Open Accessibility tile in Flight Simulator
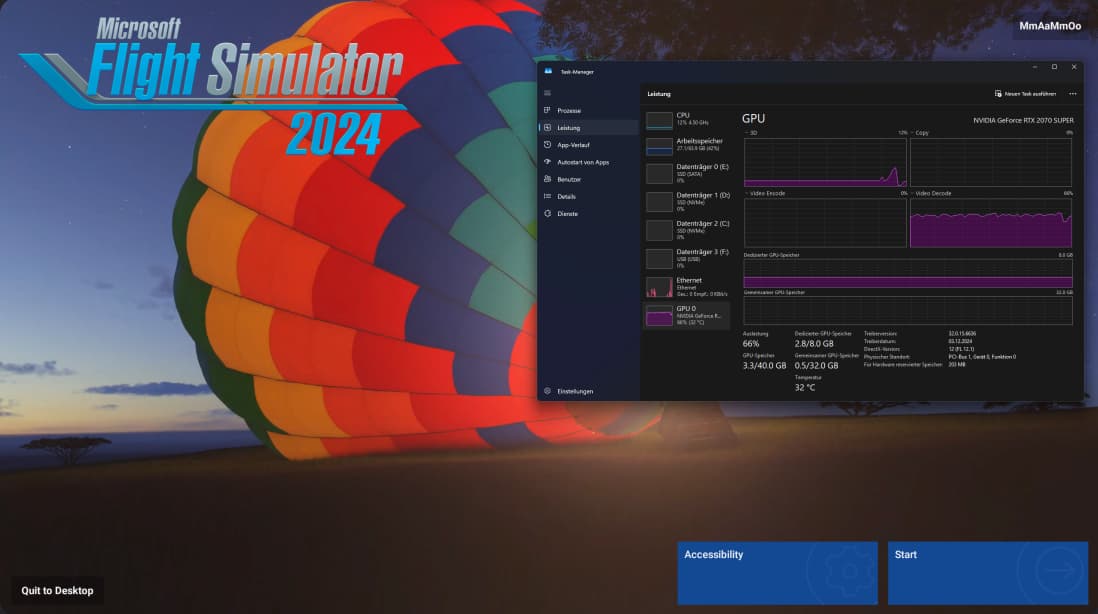Screen dimensions: 1098x614 tap(777, 573)
